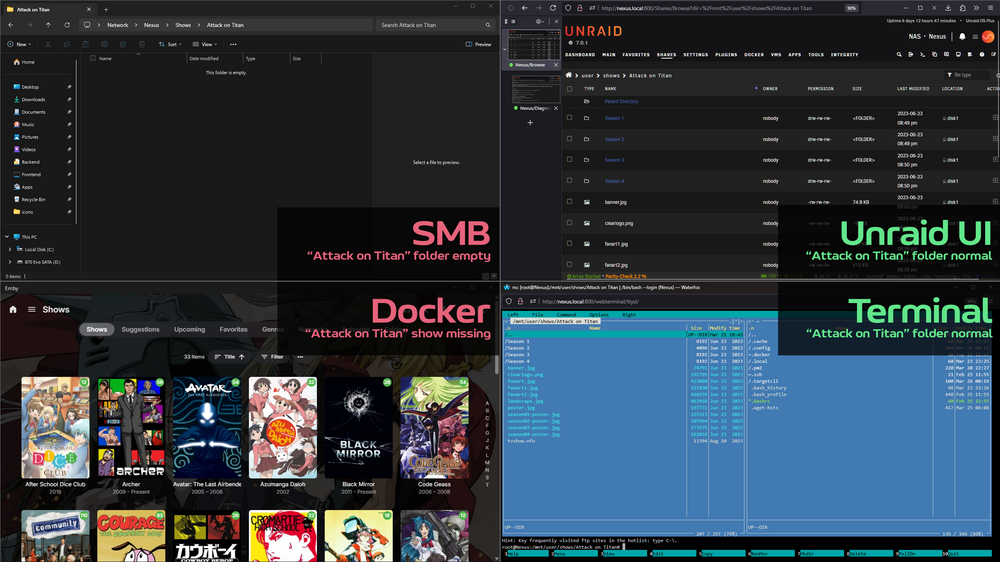Go to the Unraid DOCKER tab
Image resolution: width=1000 pixels, height=562 pixels.
pos(754,55)
